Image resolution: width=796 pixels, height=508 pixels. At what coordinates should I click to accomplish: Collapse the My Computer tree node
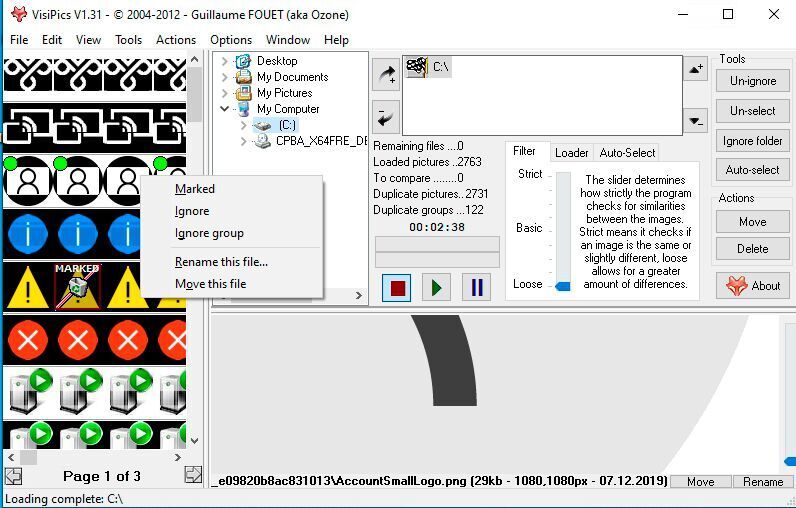pyautogui.click(x=224, y=109)
